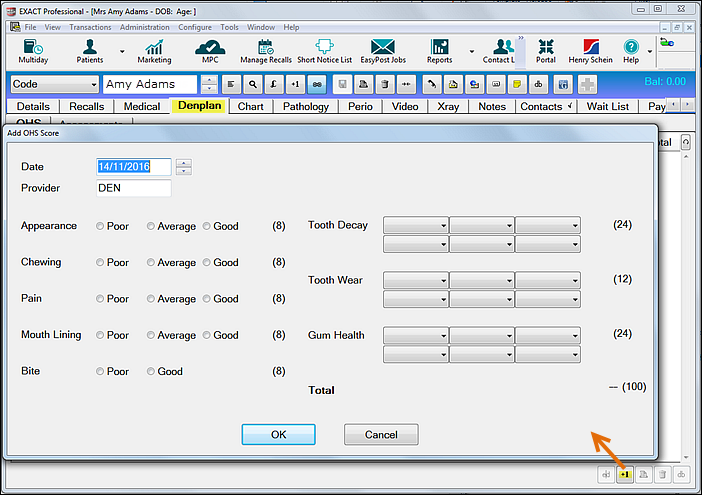Image resolution: width=702 pixels, height=495 pixels.
Task: Click the patient name field Amy Adams
Action: tap(150, 84)
